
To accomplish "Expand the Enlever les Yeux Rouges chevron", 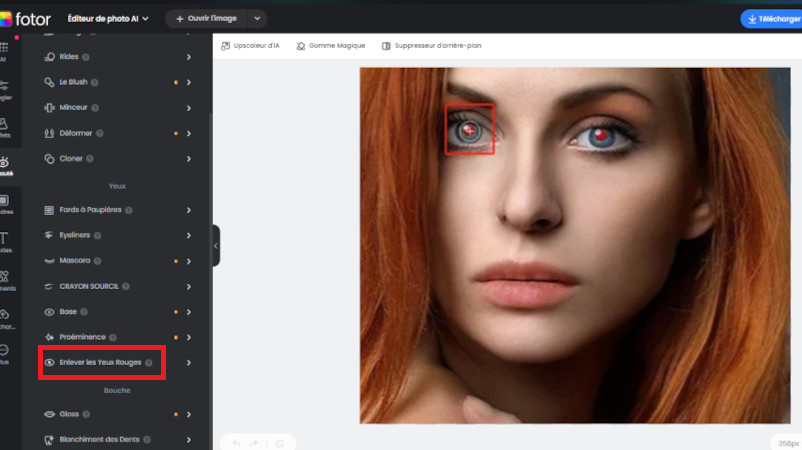I will point(189,363).
